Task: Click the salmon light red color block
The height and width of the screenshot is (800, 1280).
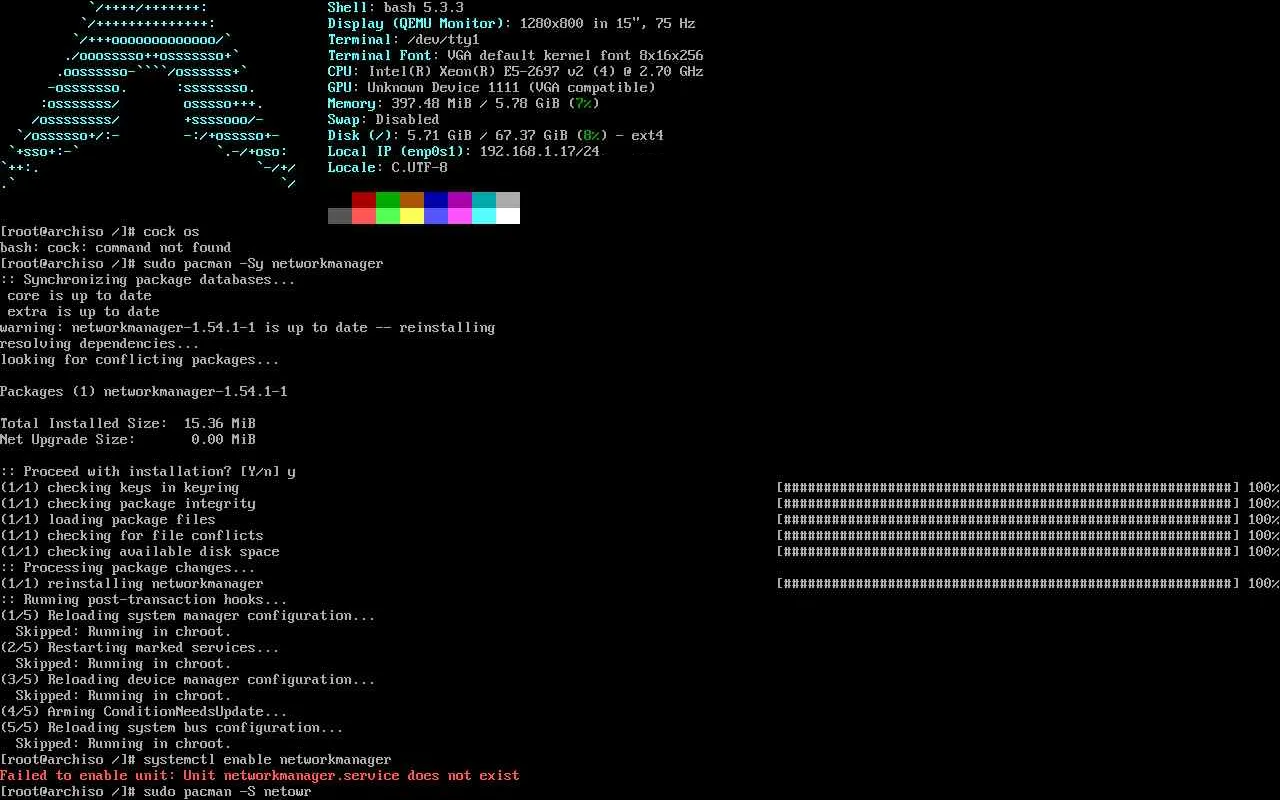Action: (364, 216)
